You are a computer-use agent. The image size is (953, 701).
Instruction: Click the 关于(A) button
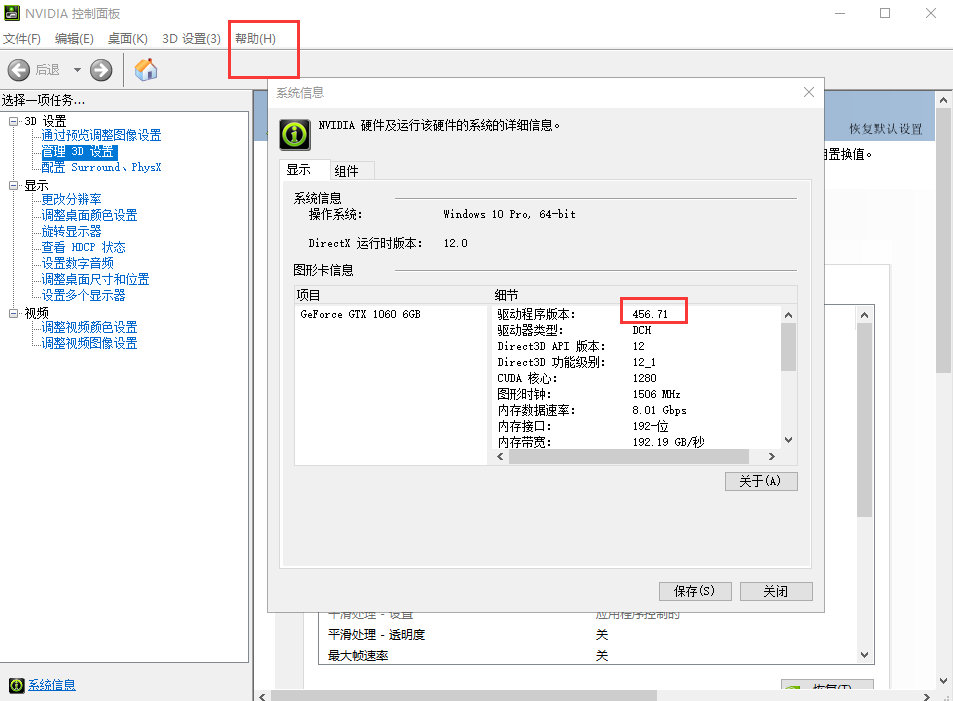pyautogui.click(x=761, y=481)
